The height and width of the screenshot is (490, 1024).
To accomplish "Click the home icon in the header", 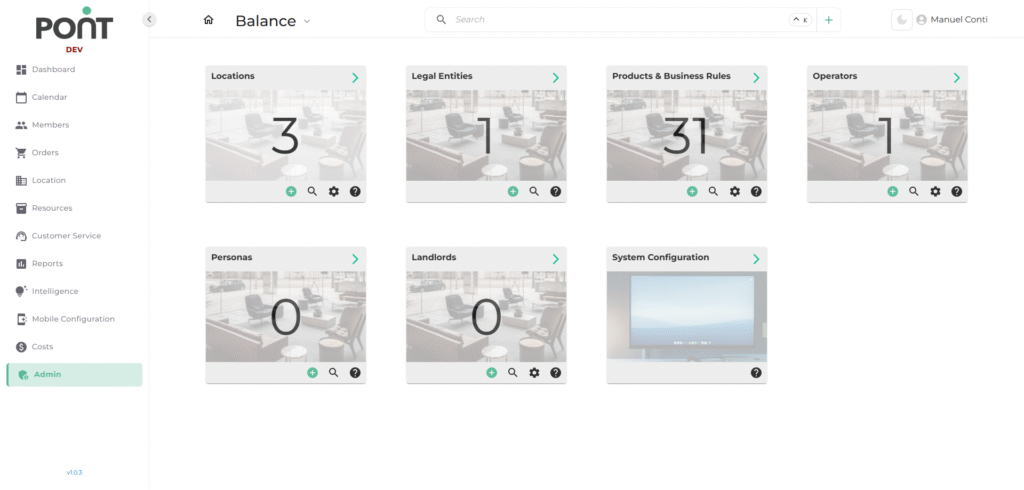I will coord(208,20).
